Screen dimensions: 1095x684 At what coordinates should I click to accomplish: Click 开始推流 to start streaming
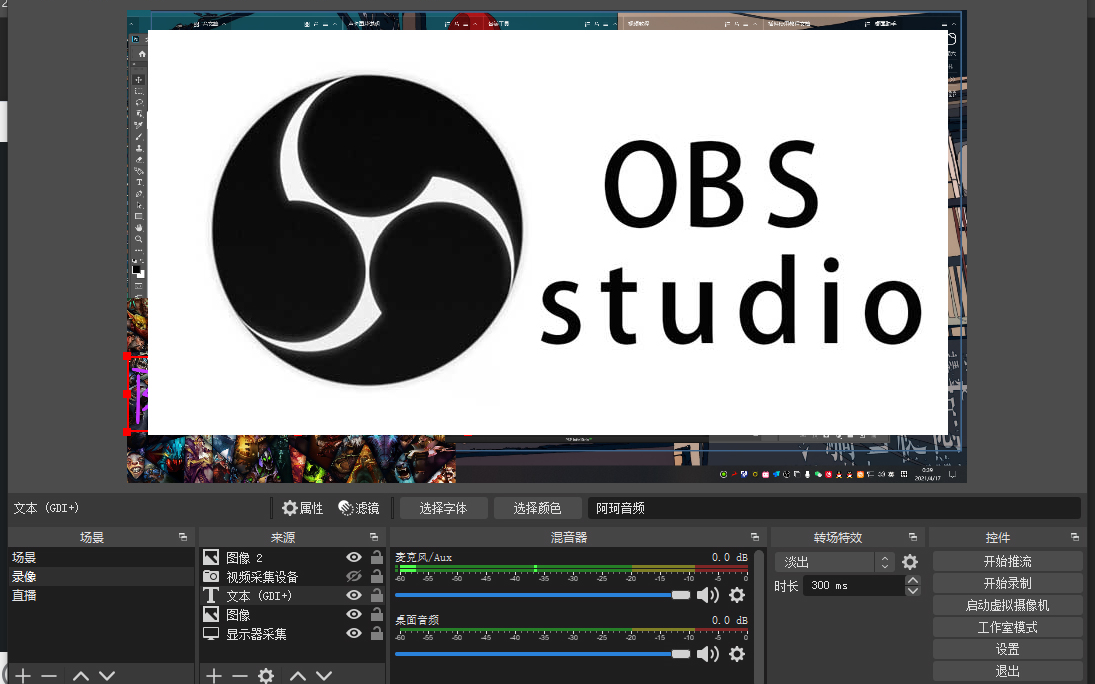click(1007, 562)
